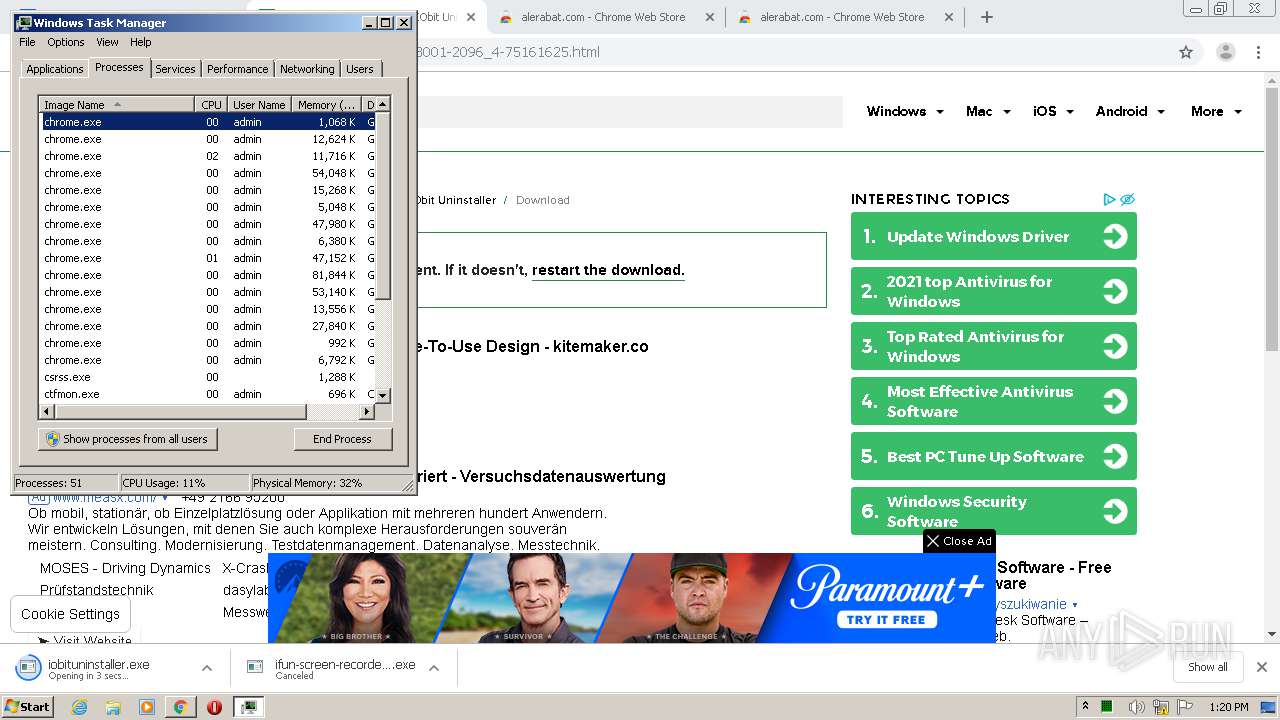Switch to Chrome in the taskbar
The width and height of the screenshot is (1280, 720).
[x=180, y=707]
